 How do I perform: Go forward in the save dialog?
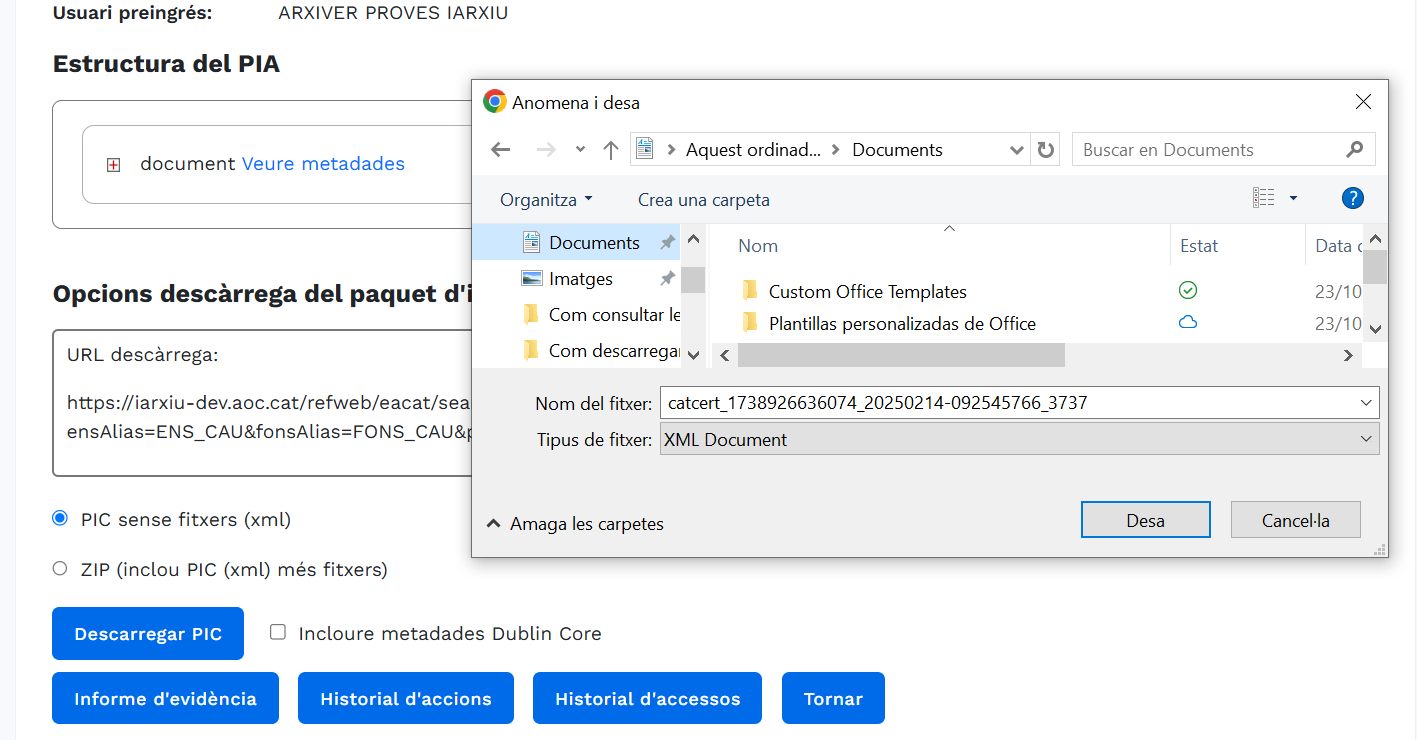pyautogui.click(x=546, y=150)
